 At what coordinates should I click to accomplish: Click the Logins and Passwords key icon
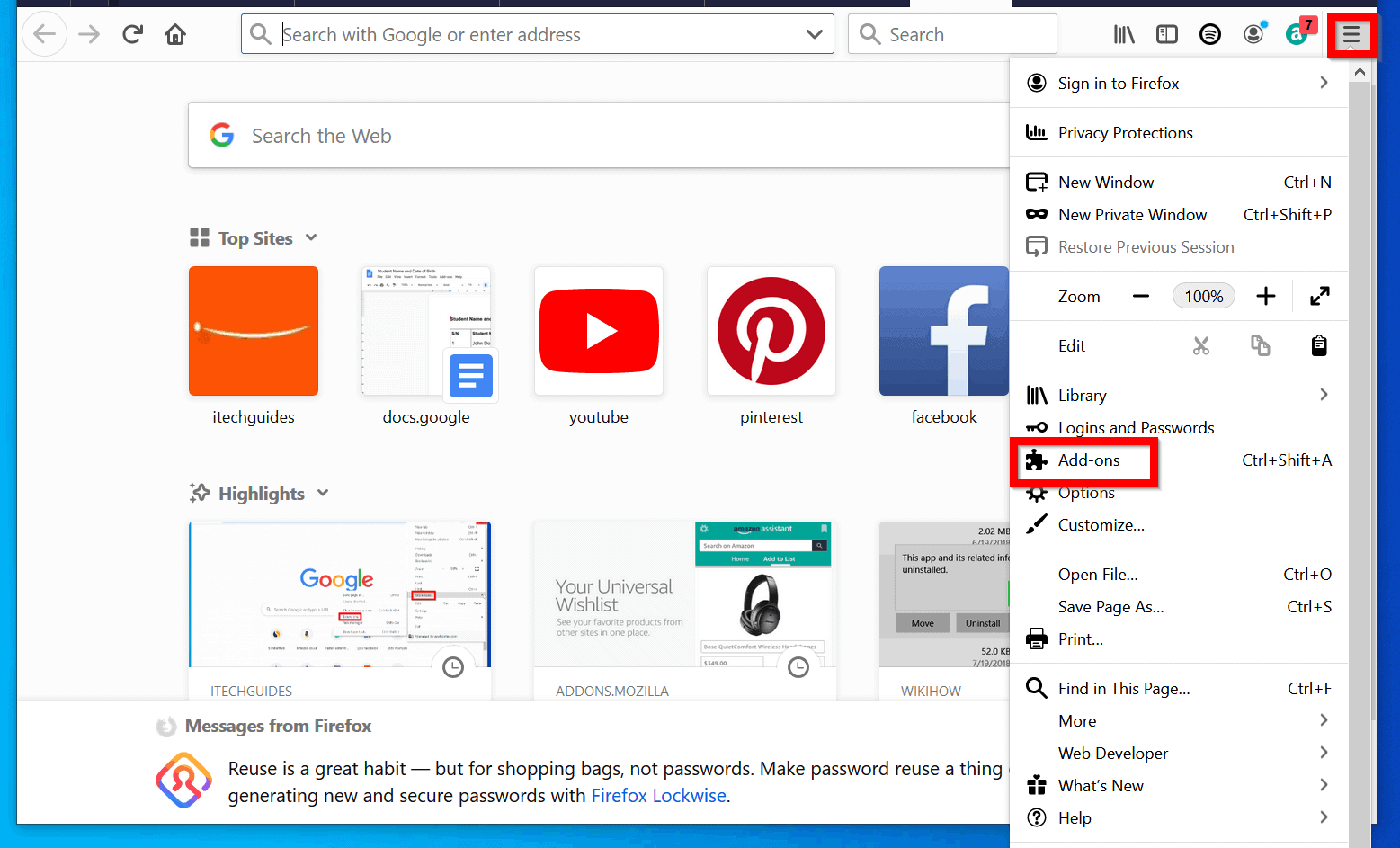point(1036,427)
